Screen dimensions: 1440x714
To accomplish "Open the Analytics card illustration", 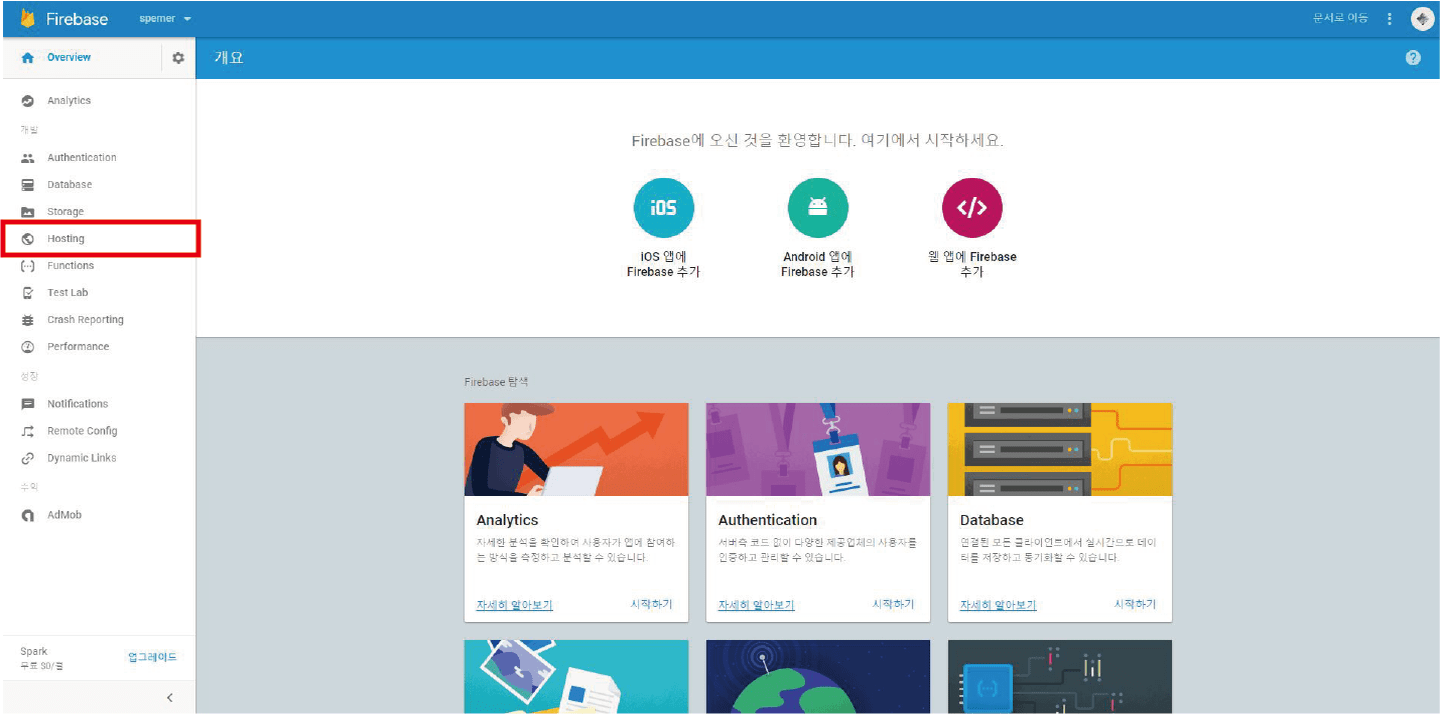I will click(x=576, y=450).
